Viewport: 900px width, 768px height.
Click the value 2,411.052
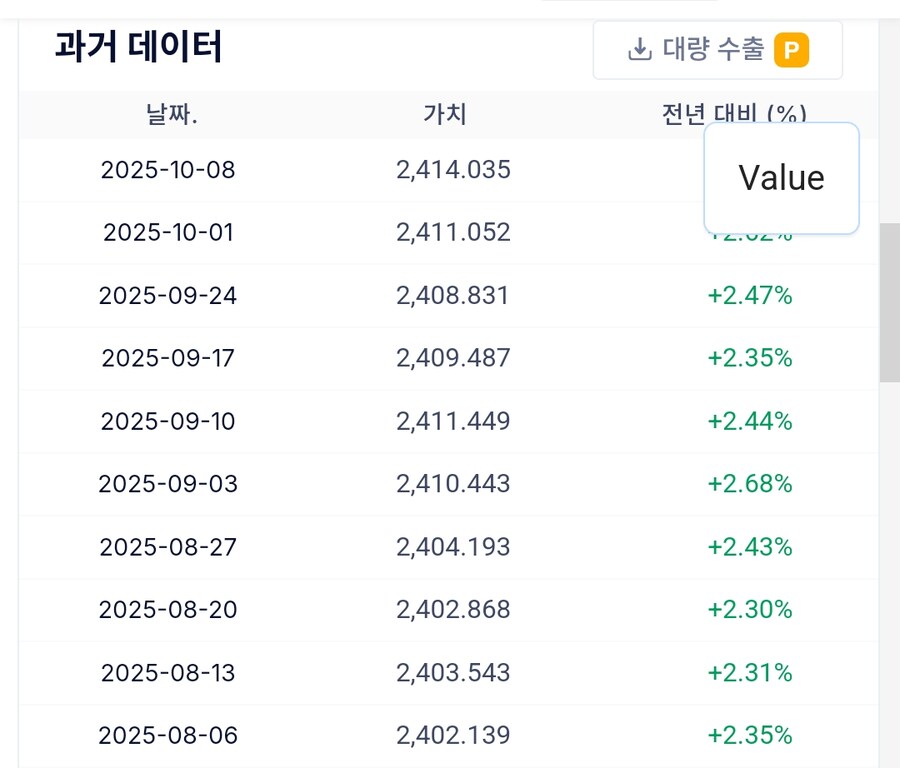click(453, 233)
